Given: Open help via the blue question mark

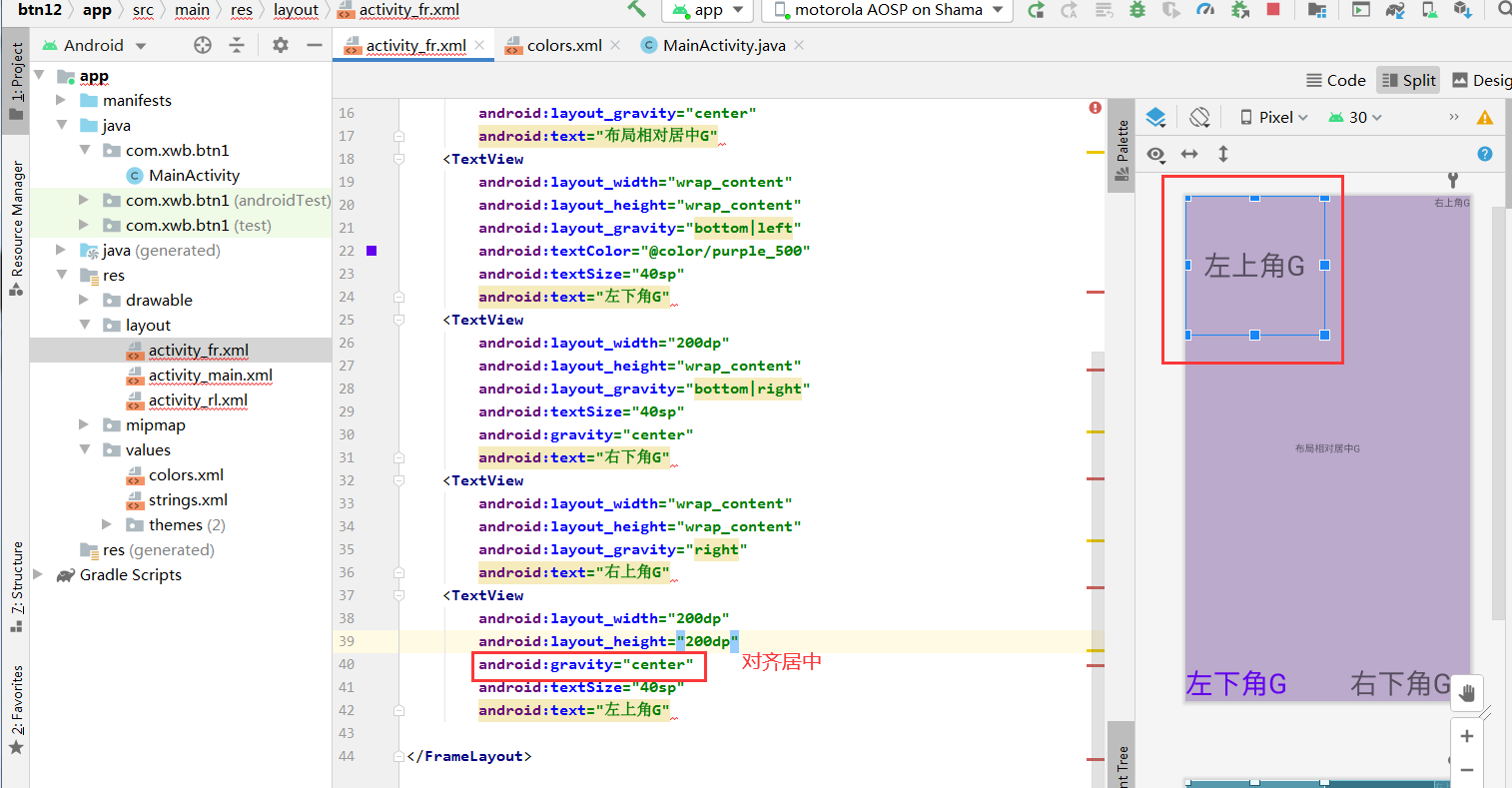Looking at the screenshot, I should pyautogui.click(x=1484, y=154).
